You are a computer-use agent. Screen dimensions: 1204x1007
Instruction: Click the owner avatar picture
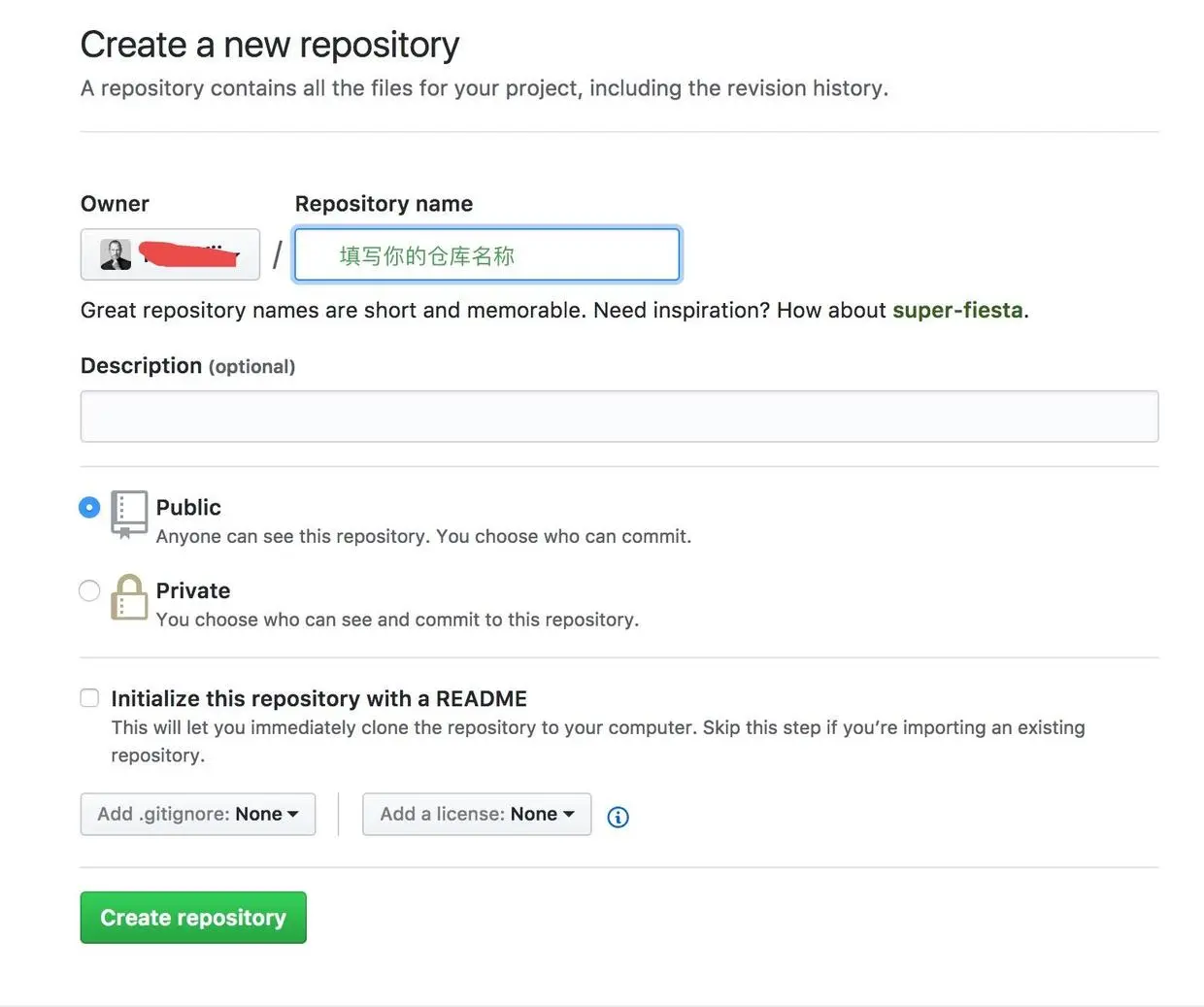[116, 254]
